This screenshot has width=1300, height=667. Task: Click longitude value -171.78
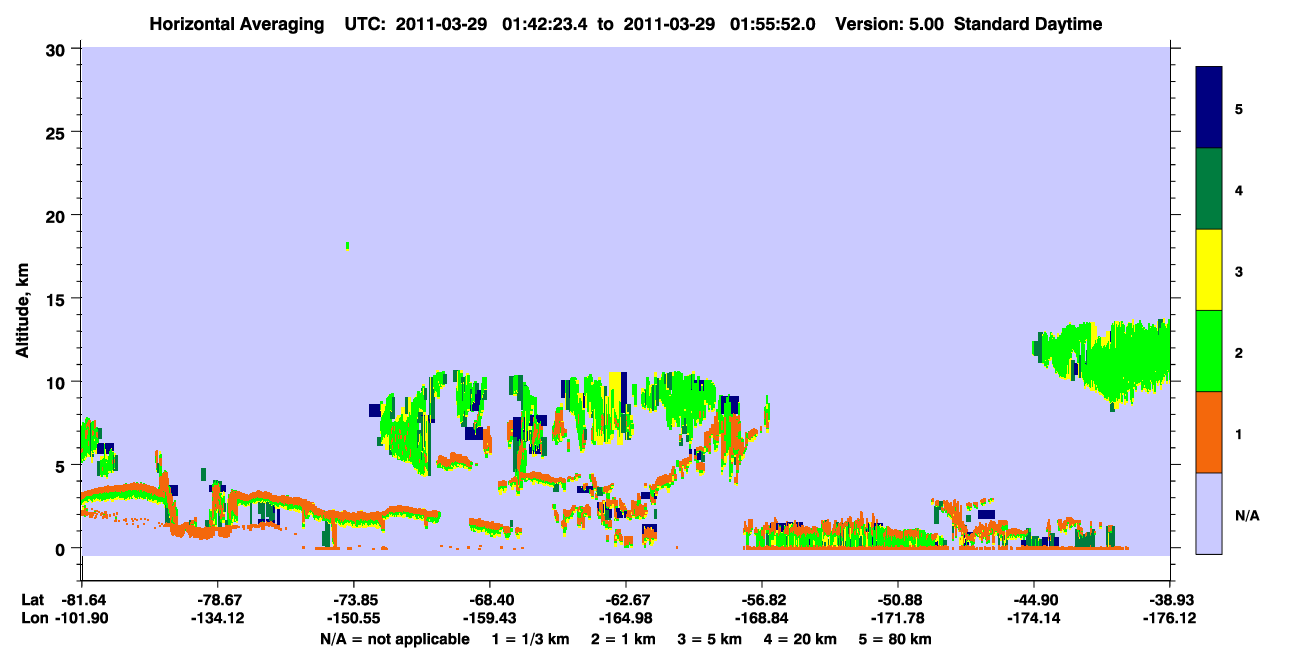(x=898, y=618)
